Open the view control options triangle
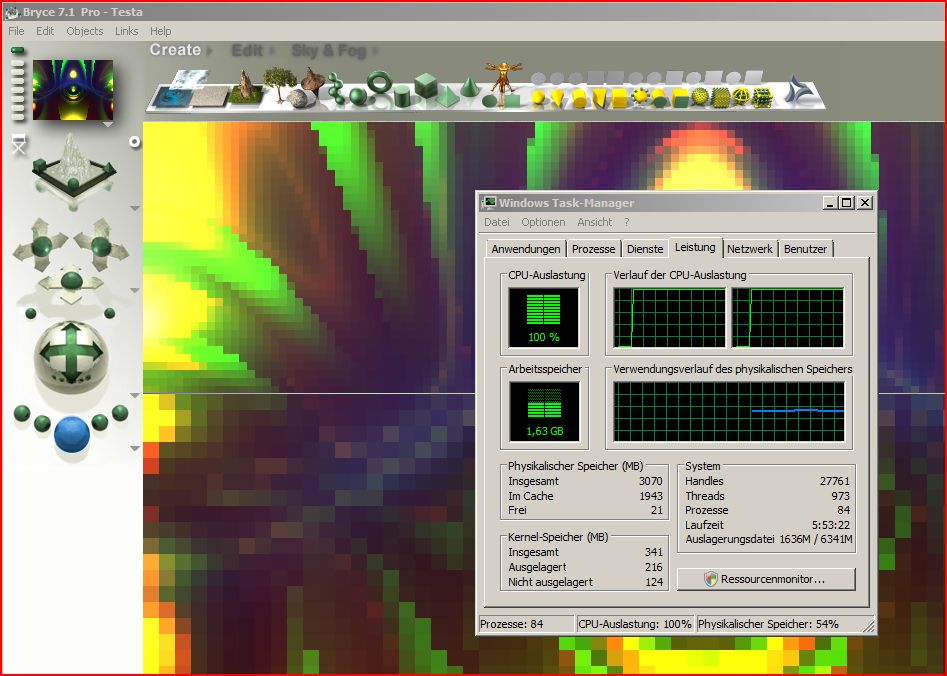Screen dimensions: 947x676 coord(135,208)
